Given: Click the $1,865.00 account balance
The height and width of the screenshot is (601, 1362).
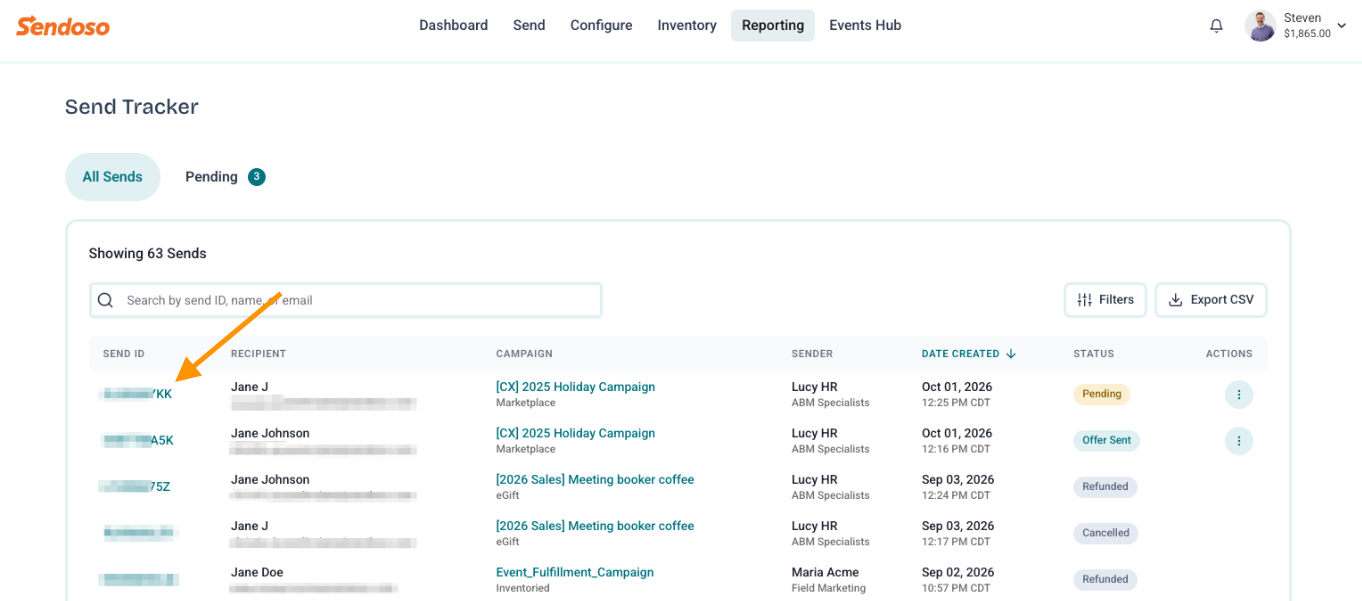Looking at the screenshot, I should click(x=1307, y=34).
